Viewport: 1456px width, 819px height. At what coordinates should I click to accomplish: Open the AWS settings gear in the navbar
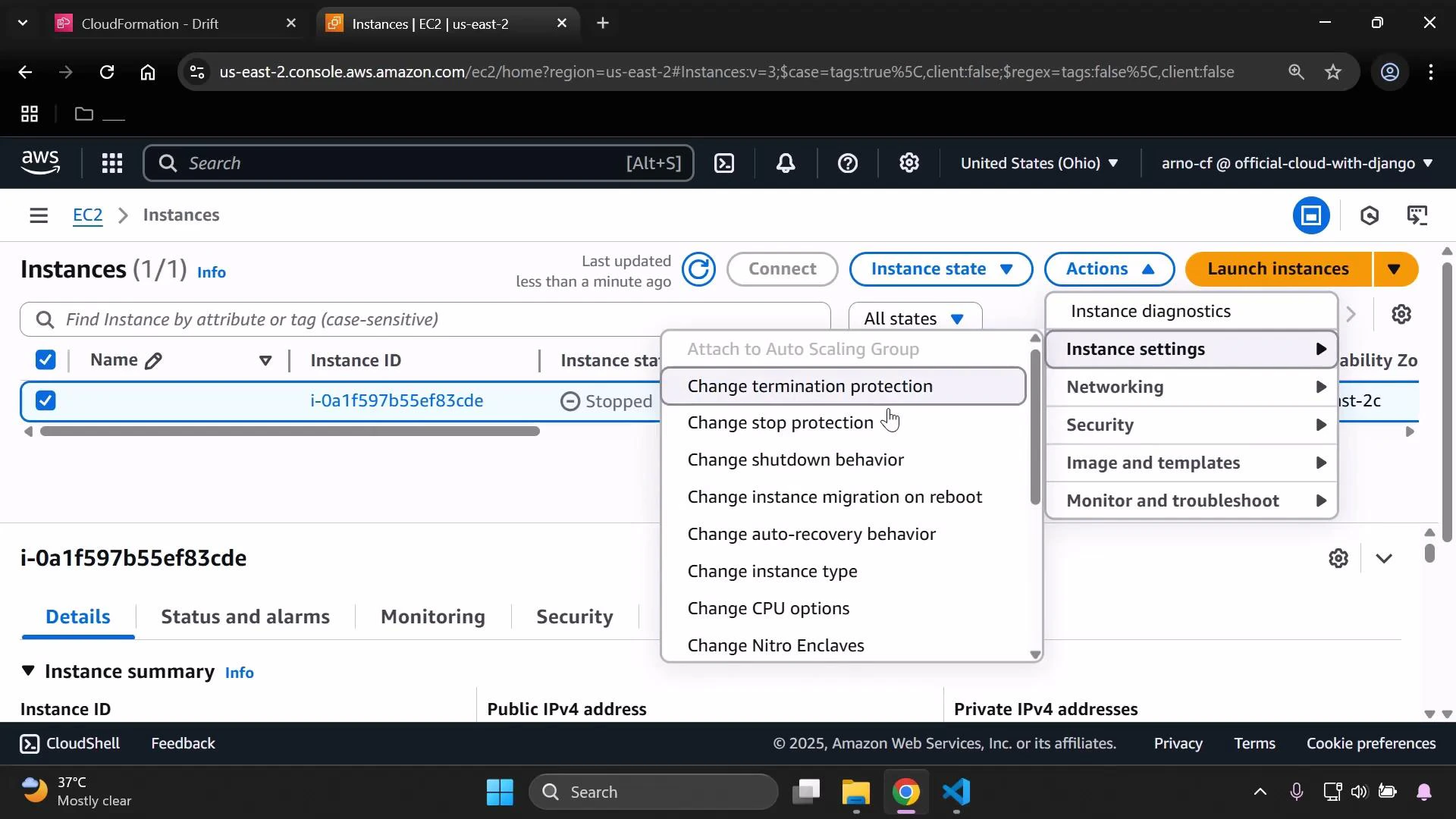coord(909,163)
